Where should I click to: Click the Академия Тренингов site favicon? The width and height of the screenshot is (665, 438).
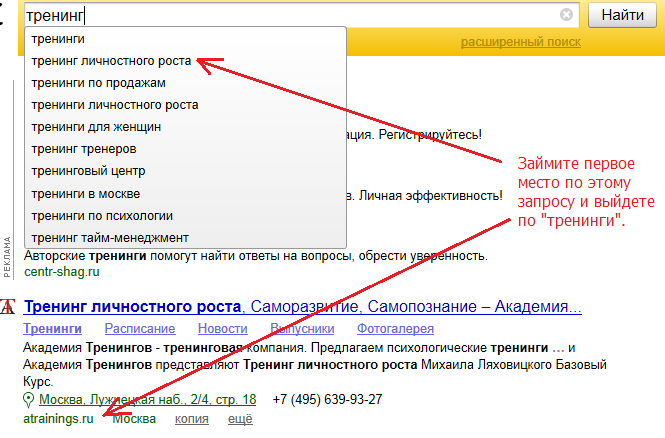tap(8, 306)
